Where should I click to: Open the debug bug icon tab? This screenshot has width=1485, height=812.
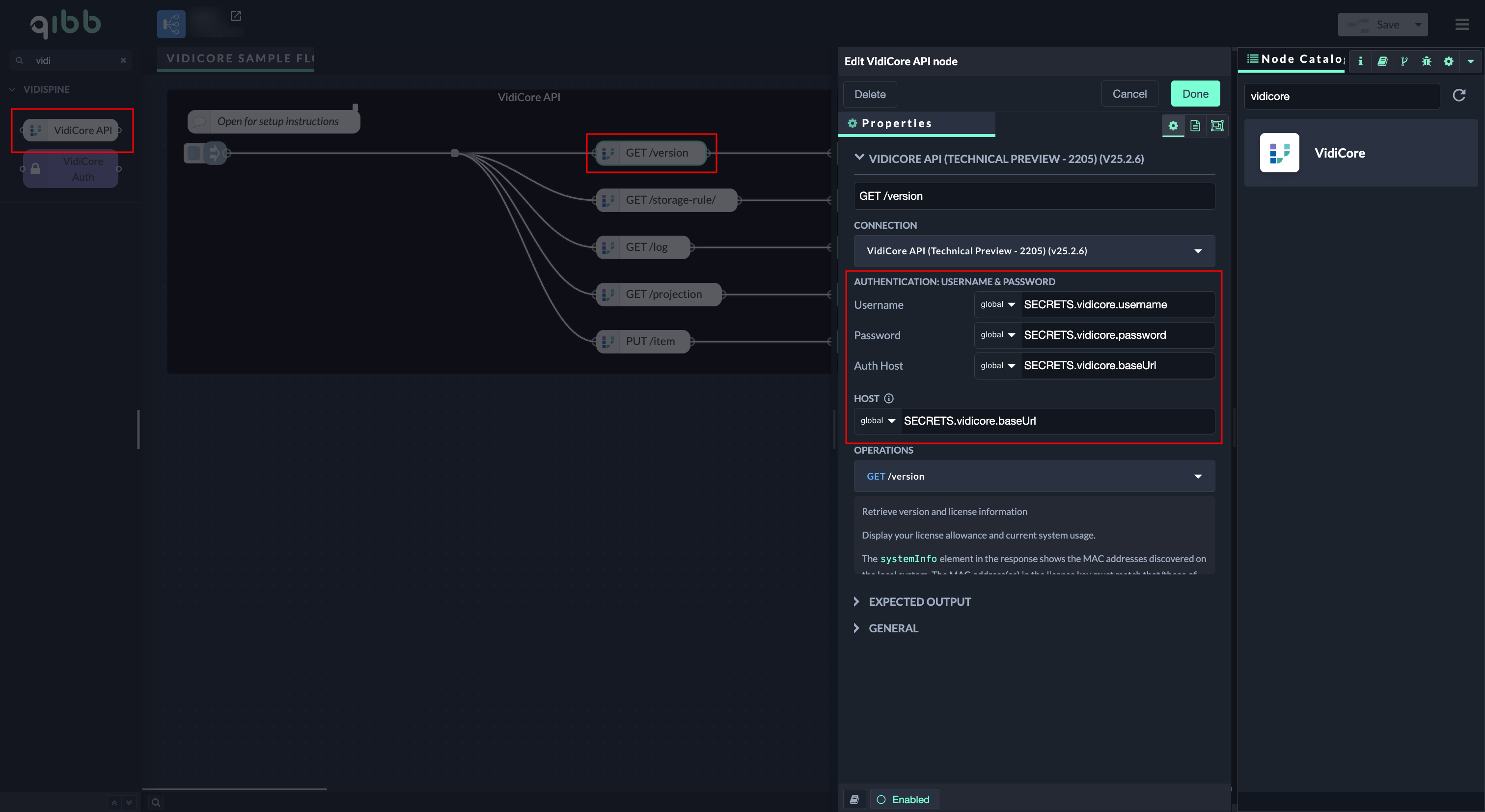tap(1427, 61)
